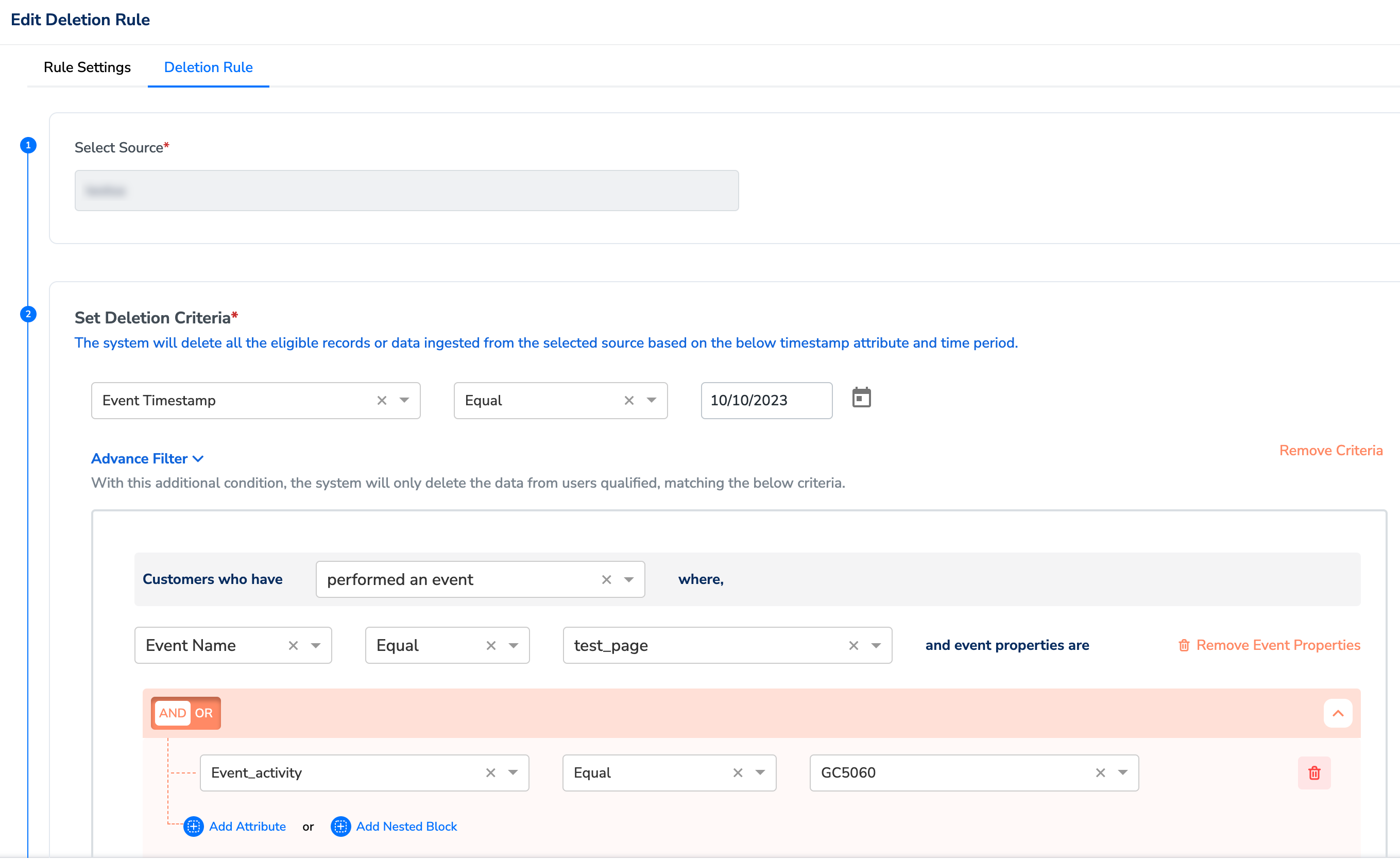
Task: Open the Event Timestamp dropdown
Action: [404, 401]
